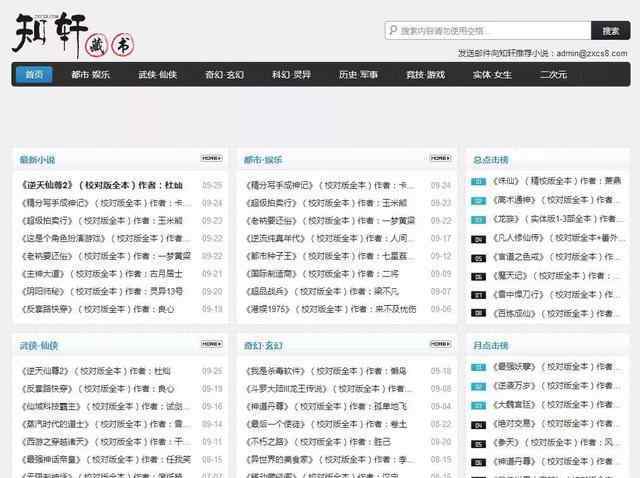Image resolution: width=640 pixels, height=478 pixels.
Task: Open 《反套路快穿》 in 最新小说 list
Action: point(98,309)
